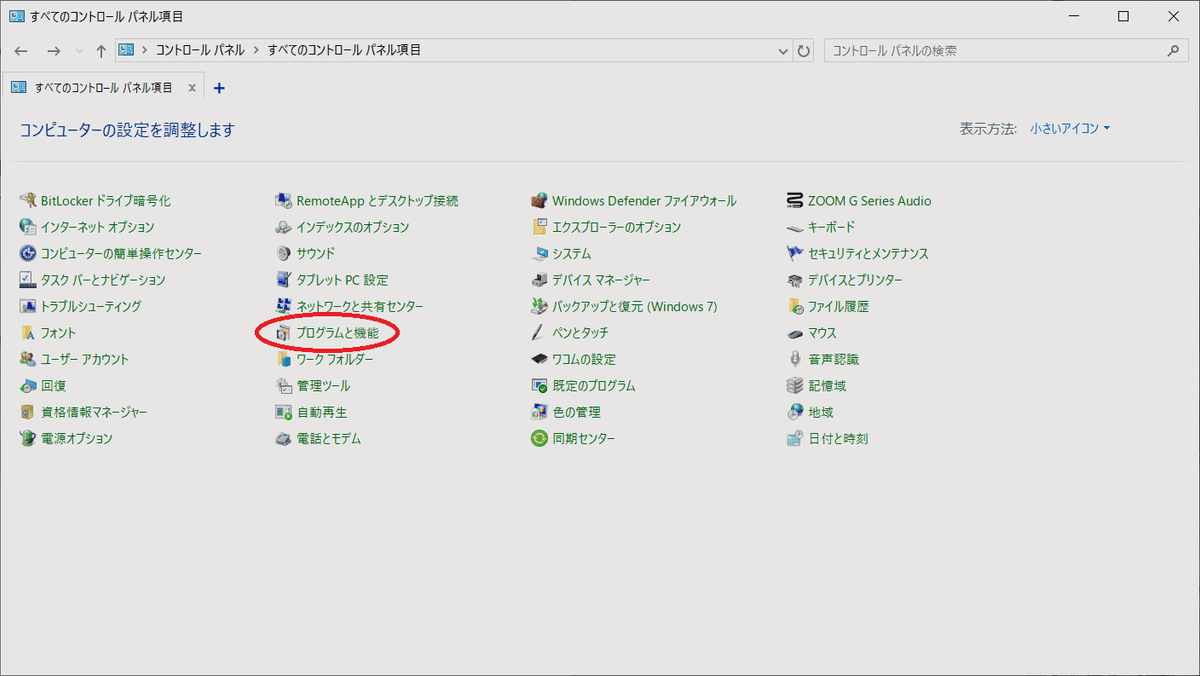Open the マウス settings item
Viewport: 1200px width, 676px height.
[822, 332]
